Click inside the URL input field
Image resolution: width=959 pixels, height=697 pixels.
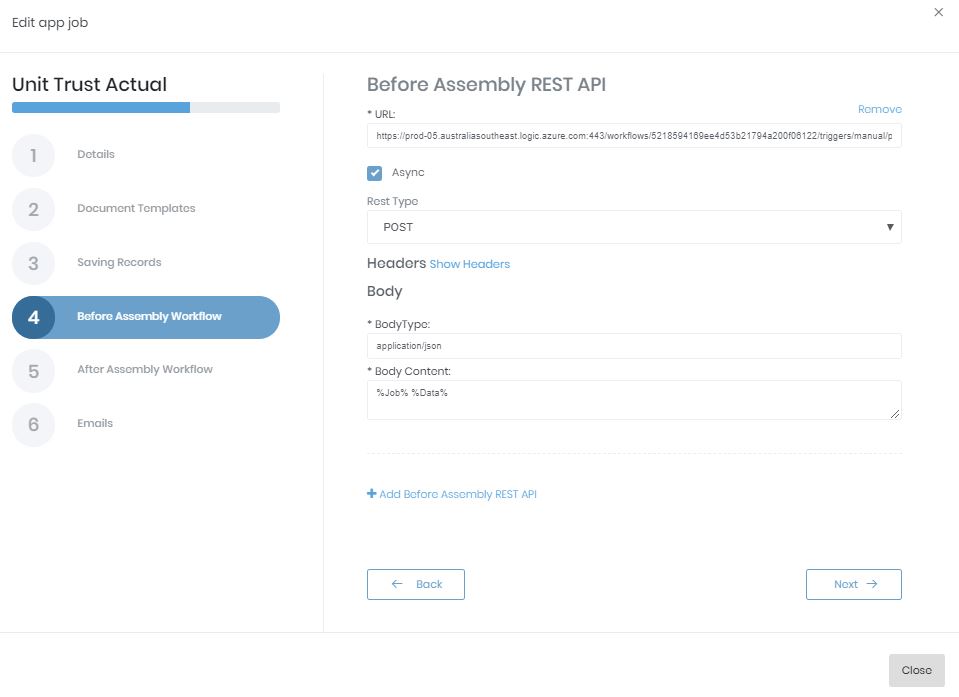pos(632,135)
